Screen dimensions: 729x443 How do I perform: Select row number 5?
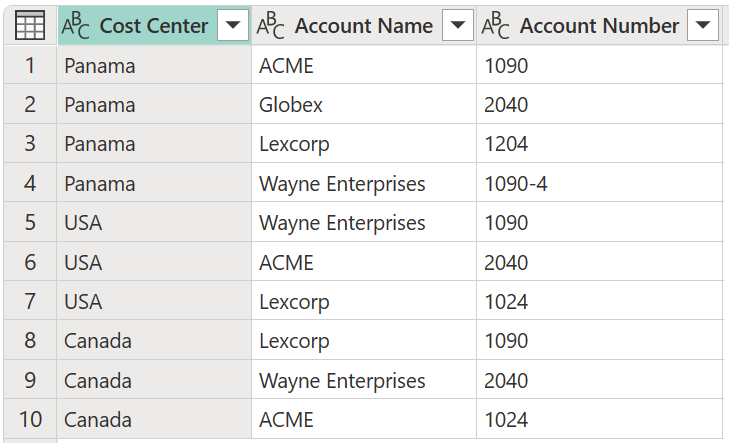pos(30,222)
